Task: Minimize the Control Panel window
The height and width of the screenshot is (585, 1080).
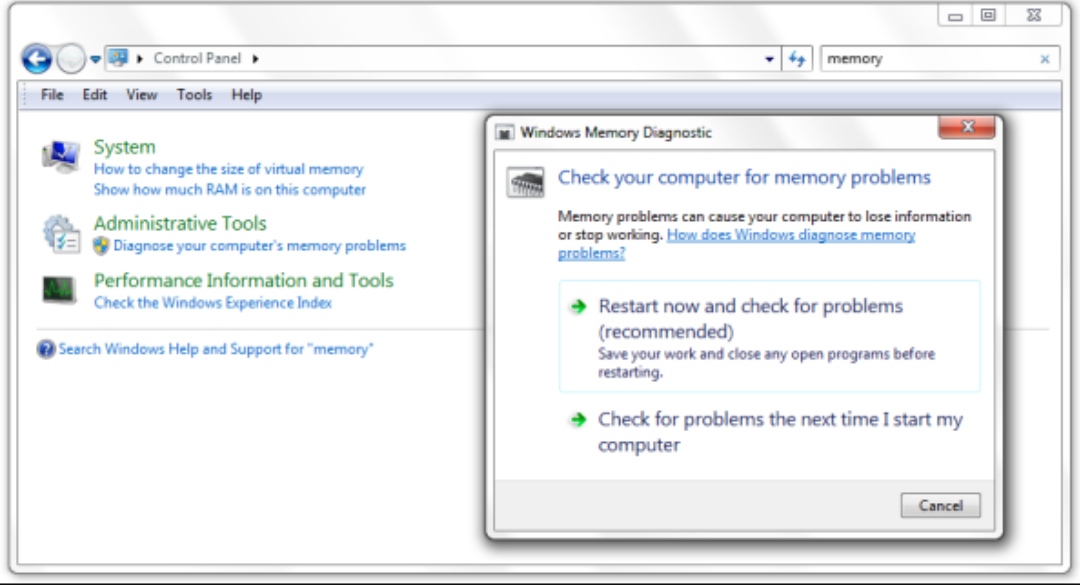Action: tap(955, 16)
